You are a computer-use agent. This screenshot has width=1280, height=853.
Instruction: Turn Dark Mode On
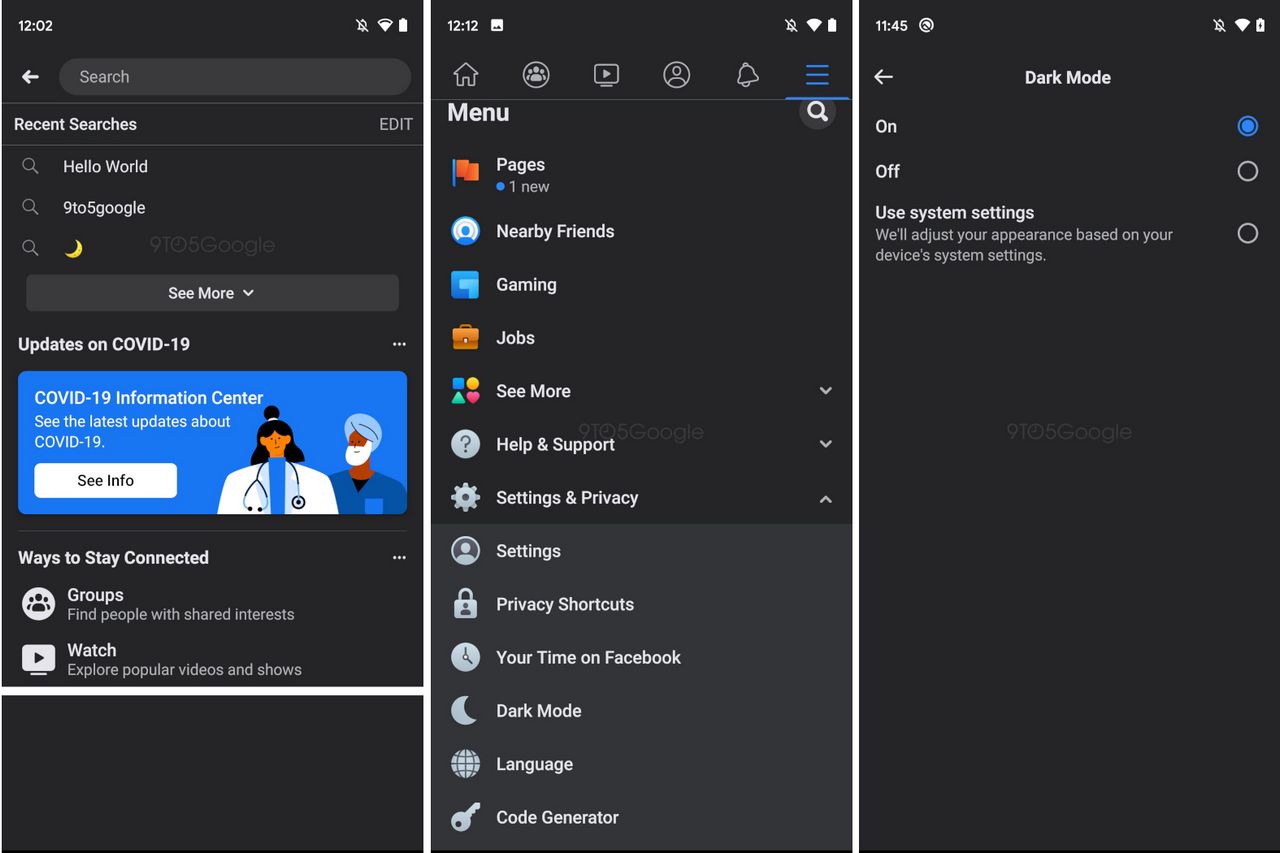point(1247,126)
